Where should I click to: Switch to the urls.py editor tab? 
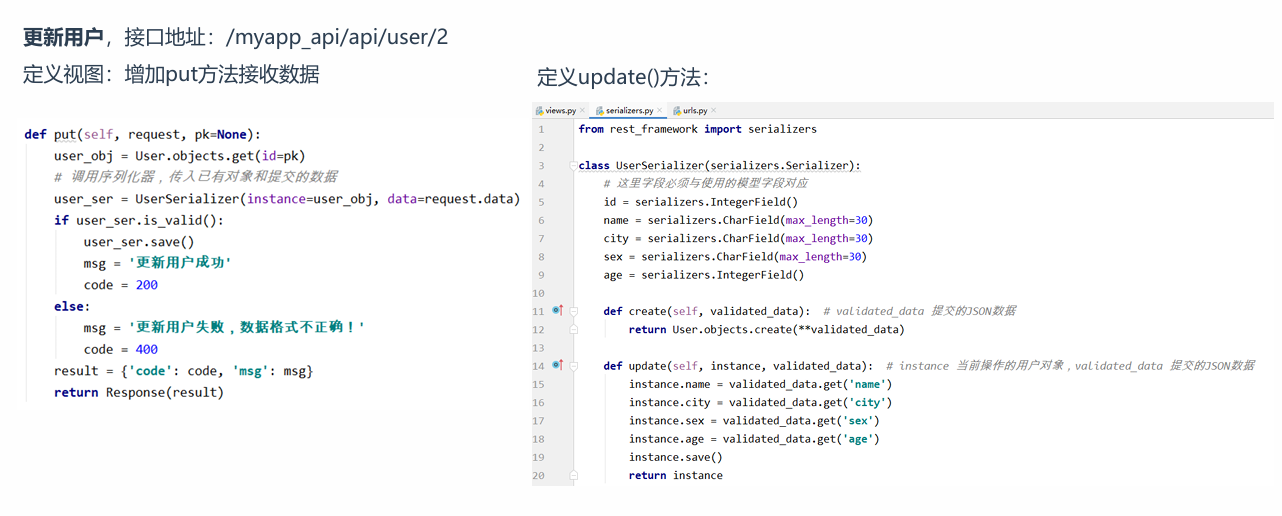(695, 111)
